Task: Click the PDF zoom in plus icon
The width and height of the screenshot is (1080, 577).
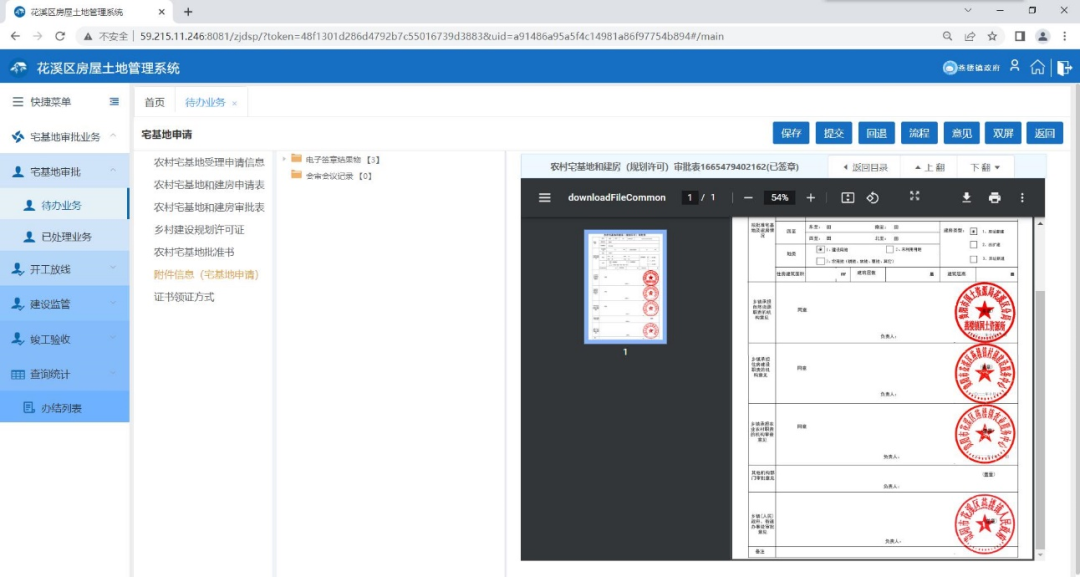Action: [811, 198]
